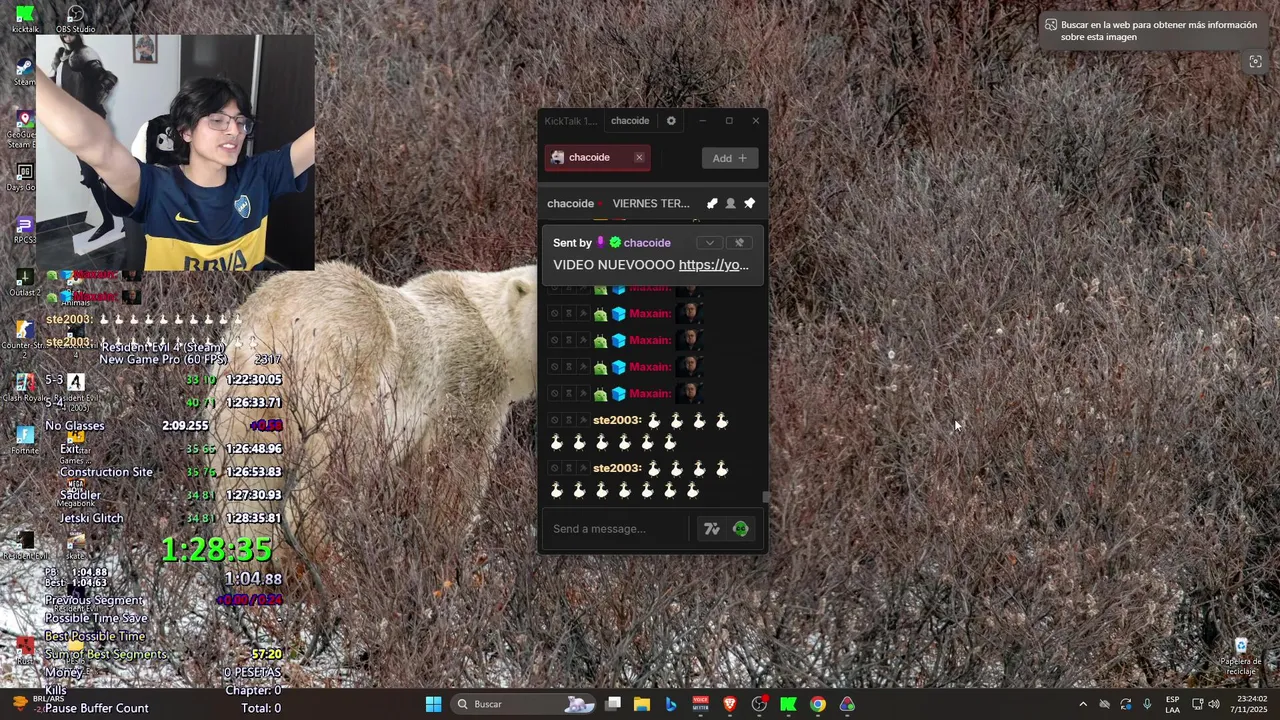
Task: Open OBS Studio desktop shortcut
Action: tap(76, 18)
